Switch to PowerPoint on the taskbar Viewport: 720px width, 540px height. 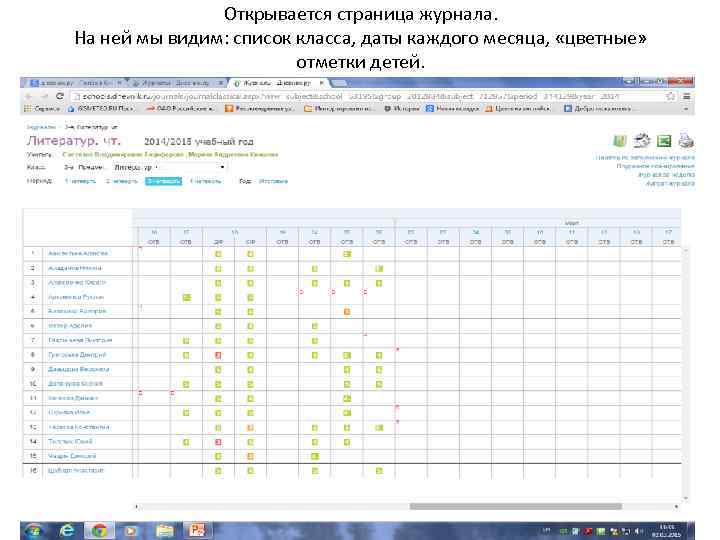[197, 530]
